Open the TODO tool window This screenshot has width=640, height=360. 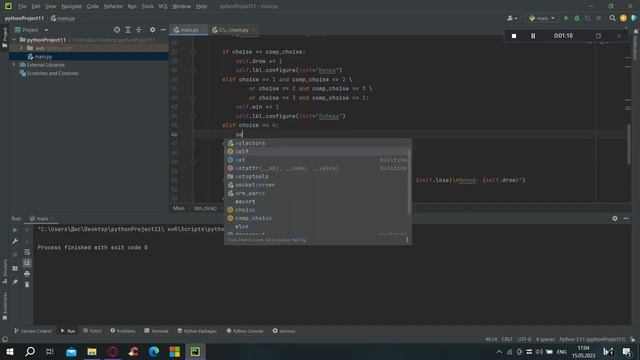(x=92, y=331)
